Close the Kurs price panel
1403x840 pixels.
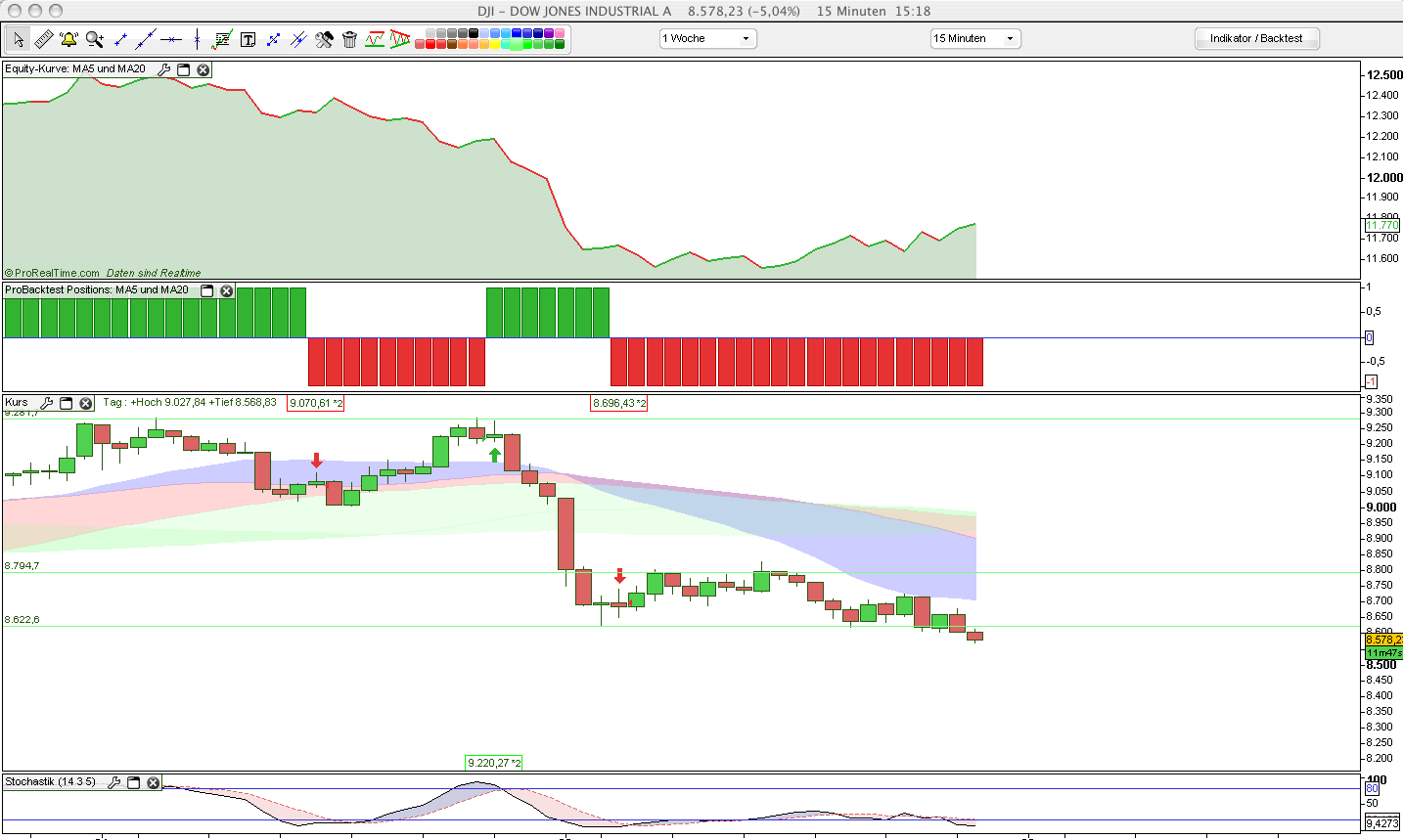(x=85, y=403)
